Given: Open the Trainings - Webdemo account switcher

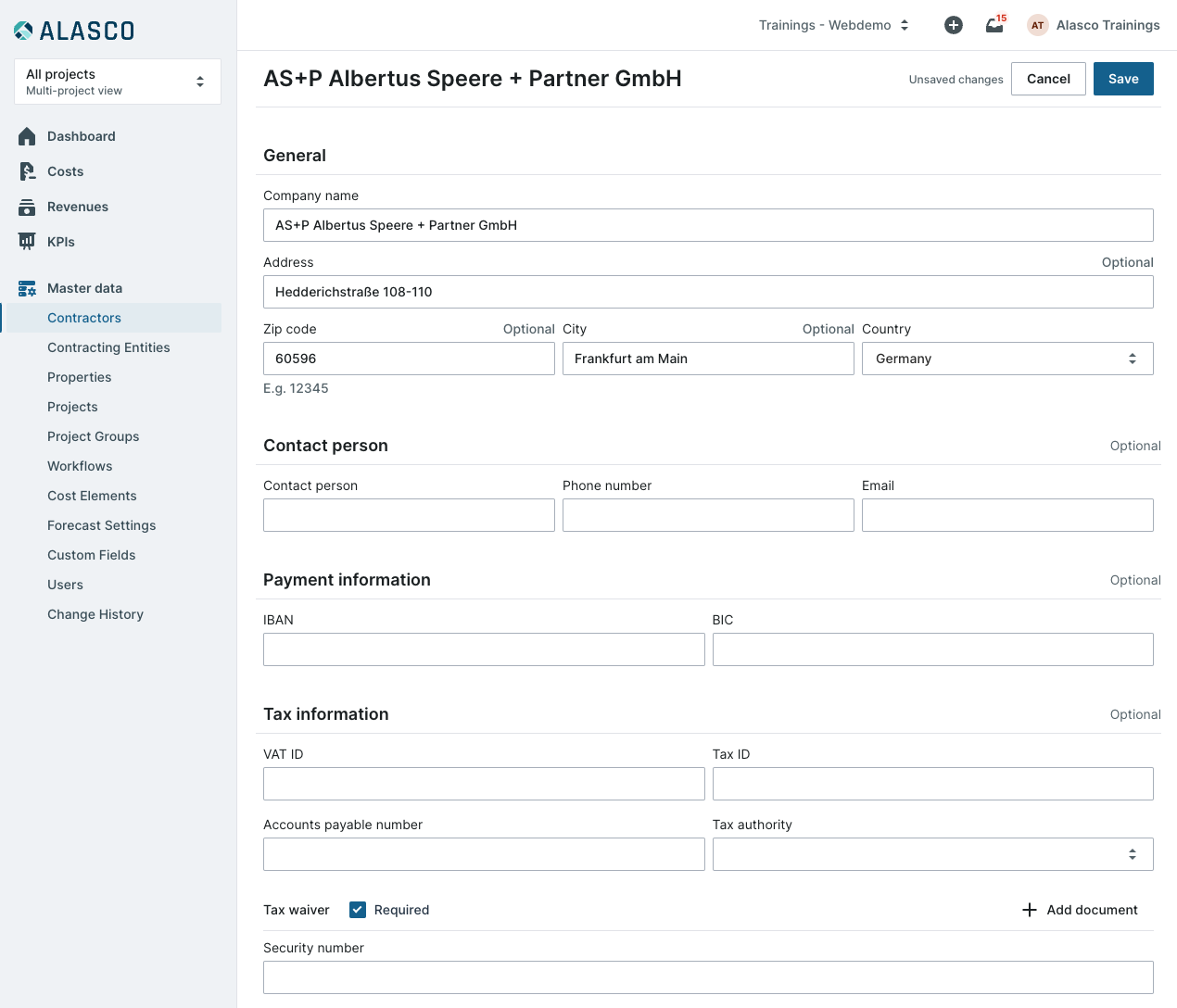Looking at the screenshot, I should click(x=834, y=25).
